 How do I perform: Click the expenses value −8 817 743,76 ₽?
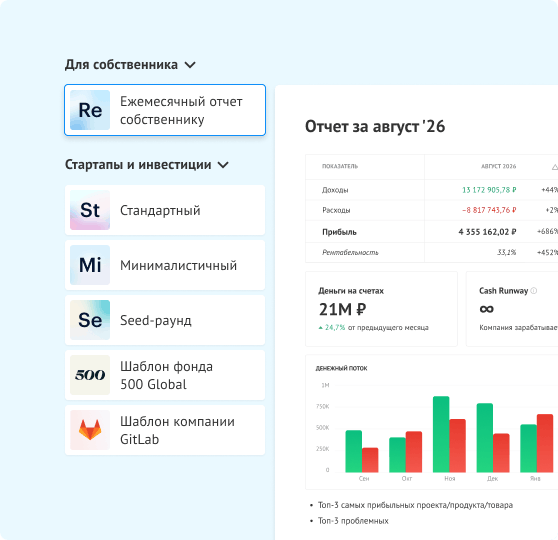(x=489, y=210)
